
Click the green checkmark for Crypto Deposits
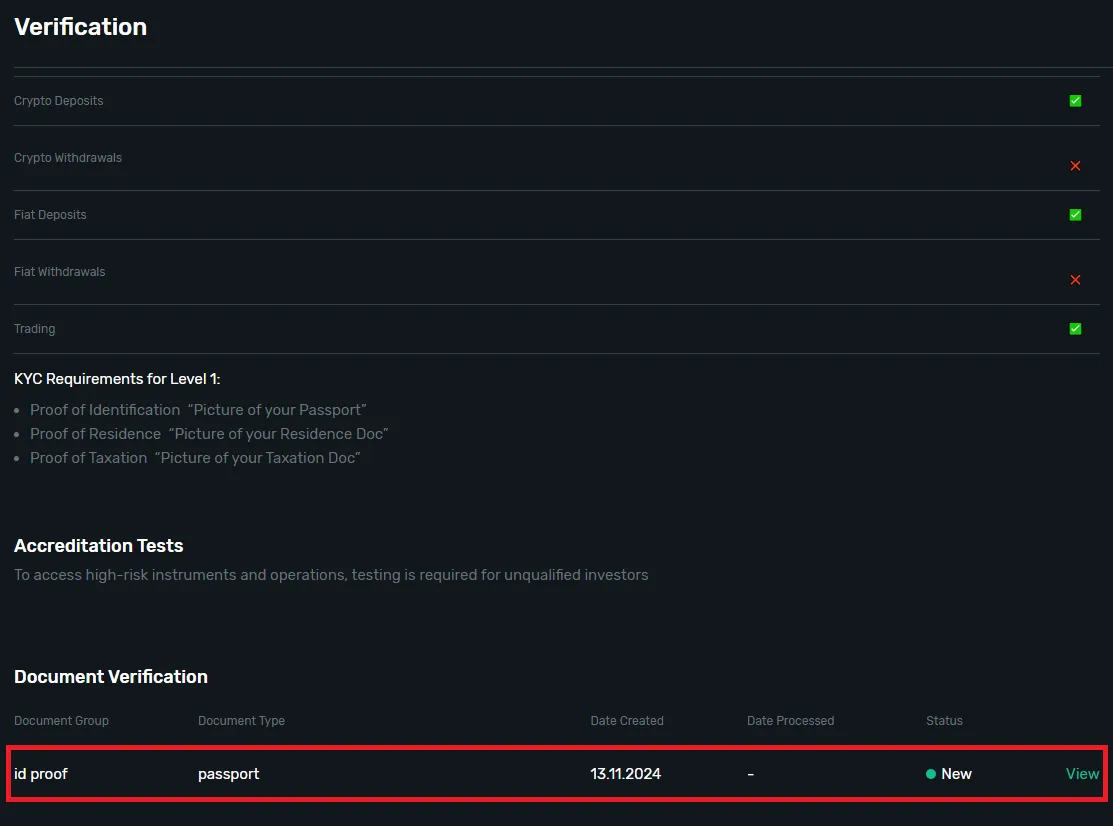point(1075,101)
